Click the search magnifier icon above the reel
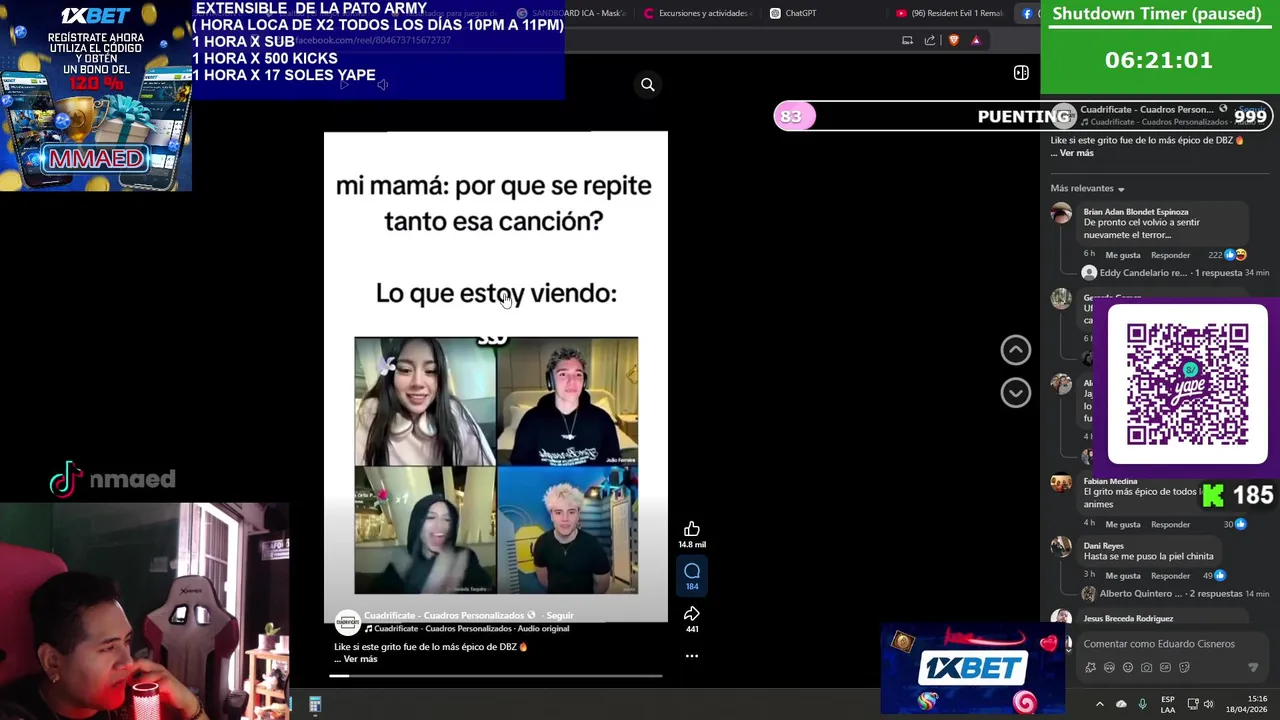Viewport: 1280px width, 720px height. click(647, 85)
